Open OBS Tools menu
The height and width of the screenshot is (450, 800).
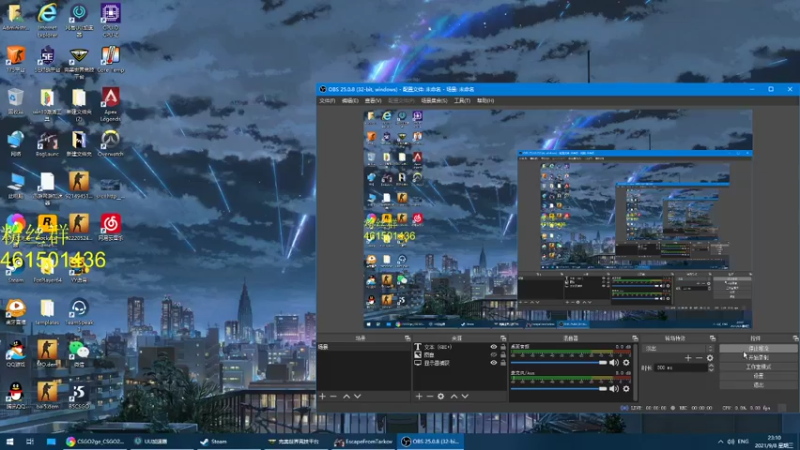click(462, 101)
